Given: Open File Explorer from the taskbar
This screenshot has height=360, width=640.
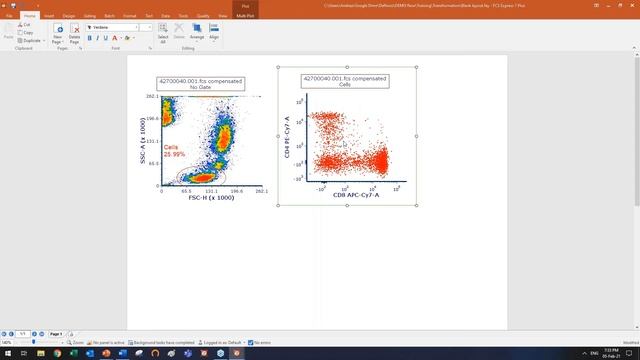Looking at the screenshot, I should pos(41,353).
